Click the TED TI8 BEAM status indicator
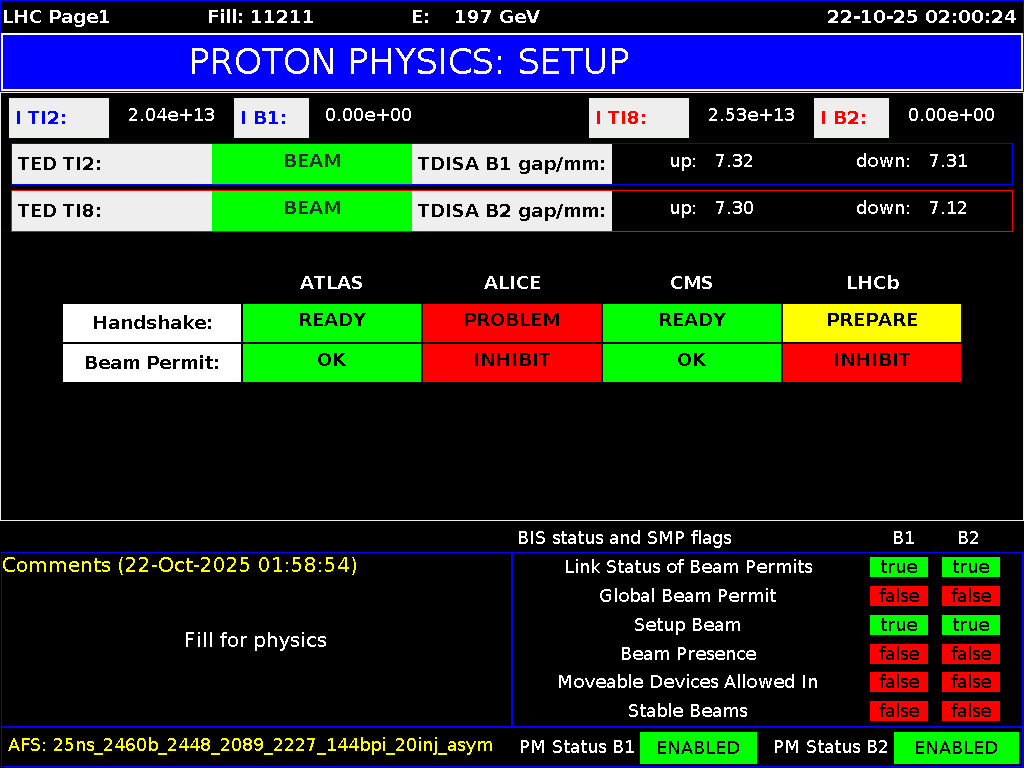Image resolution: width=1024 pixels, height=768 pixels. click(311, 208)
